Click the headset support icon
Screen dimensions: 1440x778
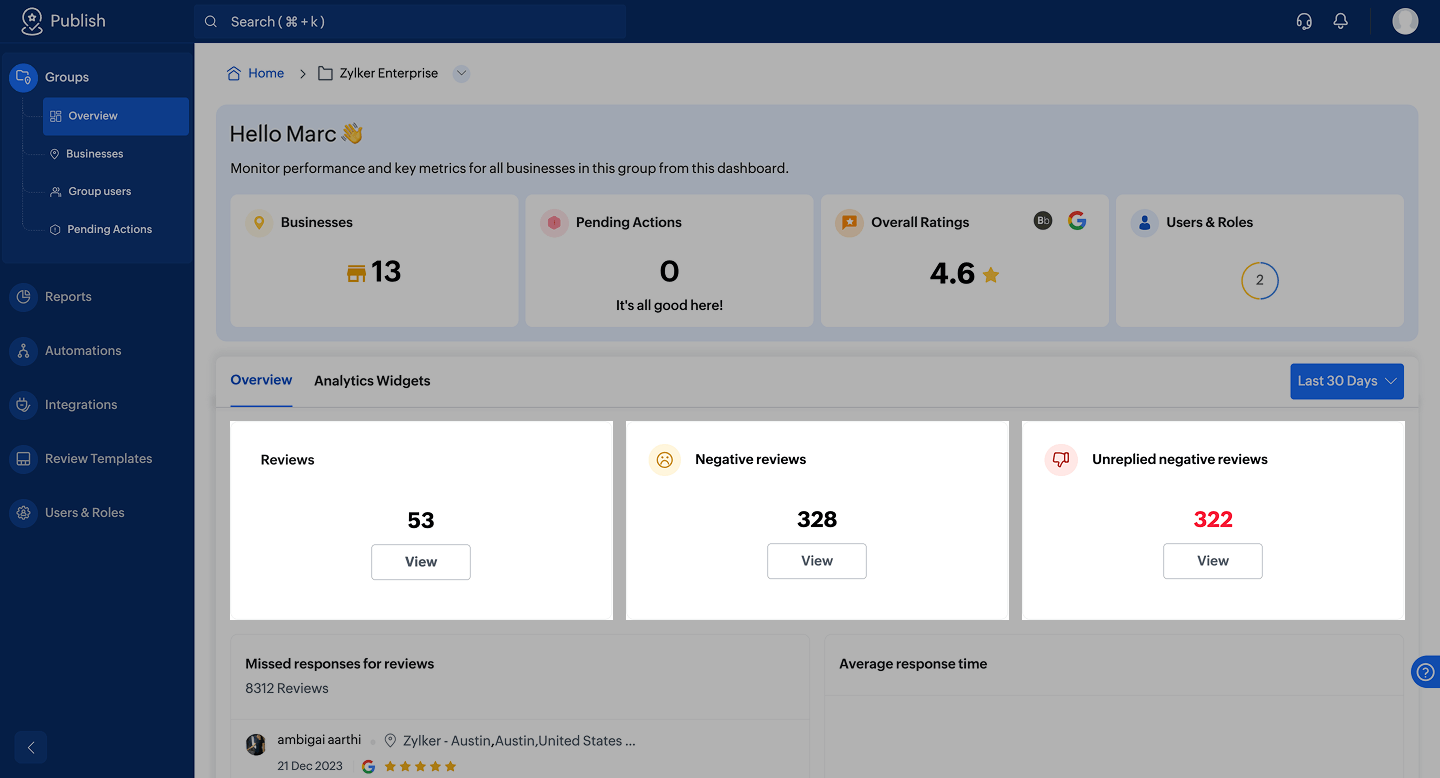tap(1304, 21)
